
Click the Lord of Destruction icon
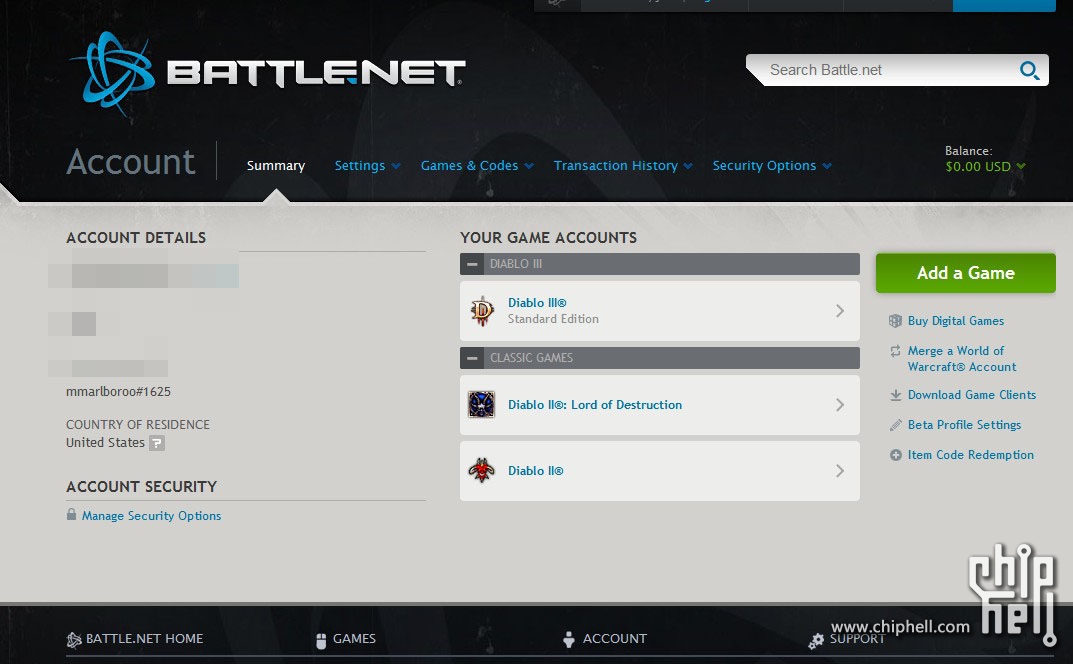pos(482,405)
